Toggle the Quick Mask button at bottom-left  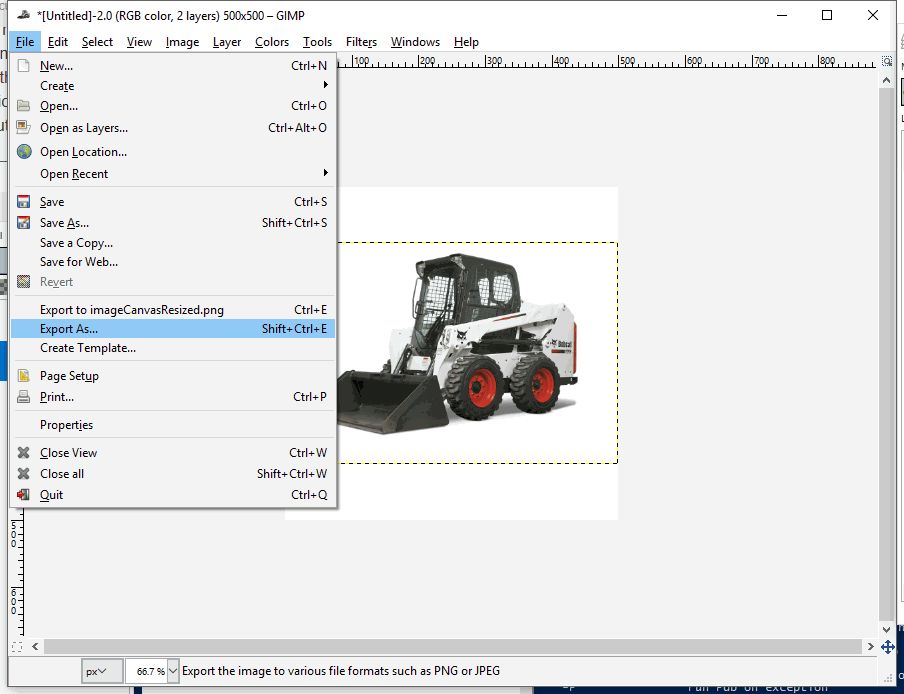point(17,647)
